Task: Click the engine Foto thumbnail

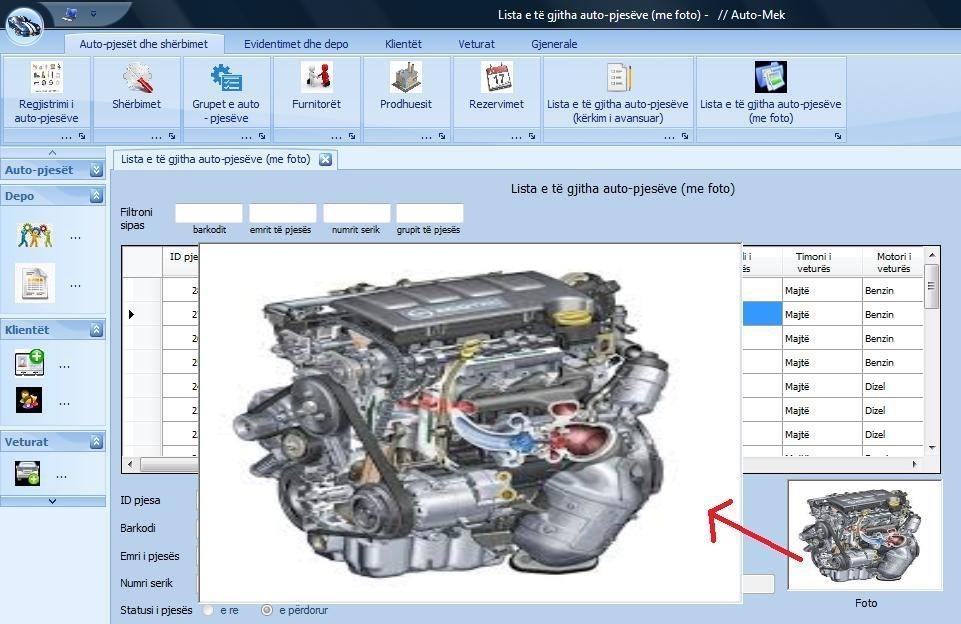Action: [x=865, y=535]
